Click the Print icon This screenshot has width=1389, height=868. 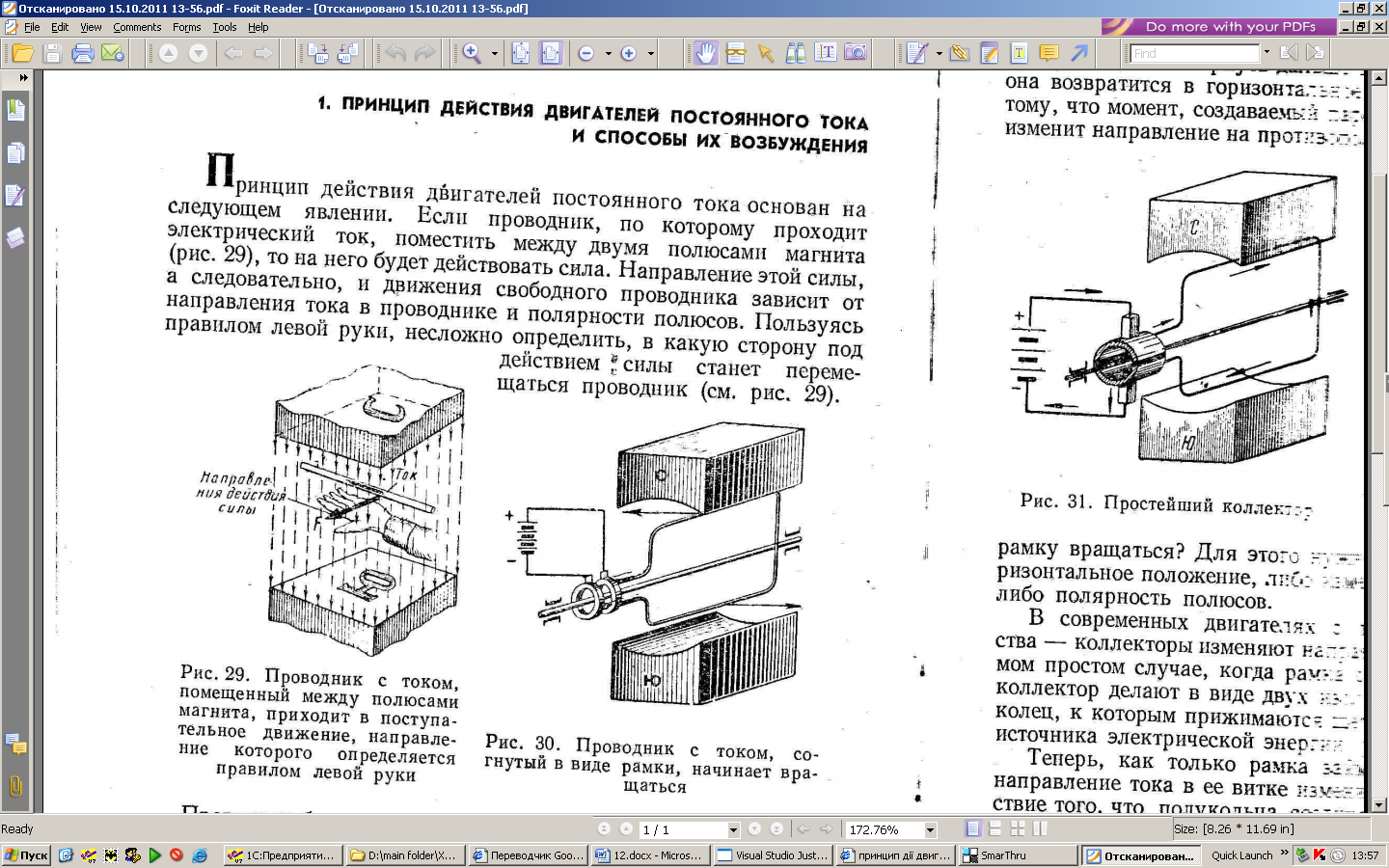point(83,53)
